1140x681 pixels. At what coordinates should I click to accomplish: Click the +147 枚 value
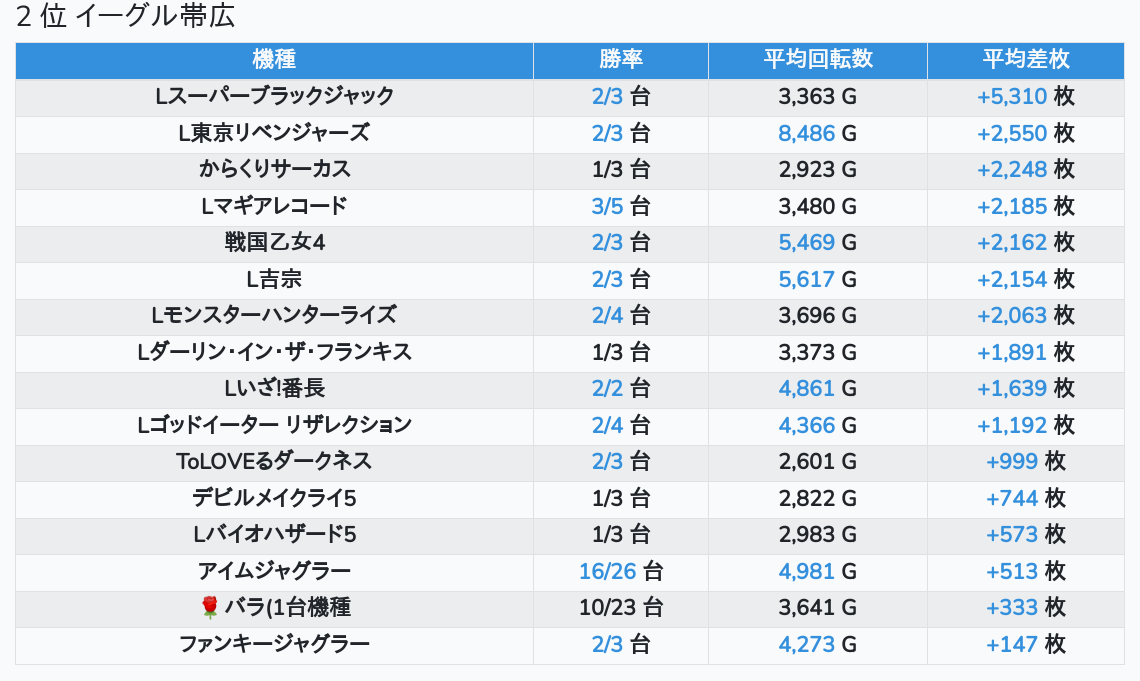[1026, 644]
